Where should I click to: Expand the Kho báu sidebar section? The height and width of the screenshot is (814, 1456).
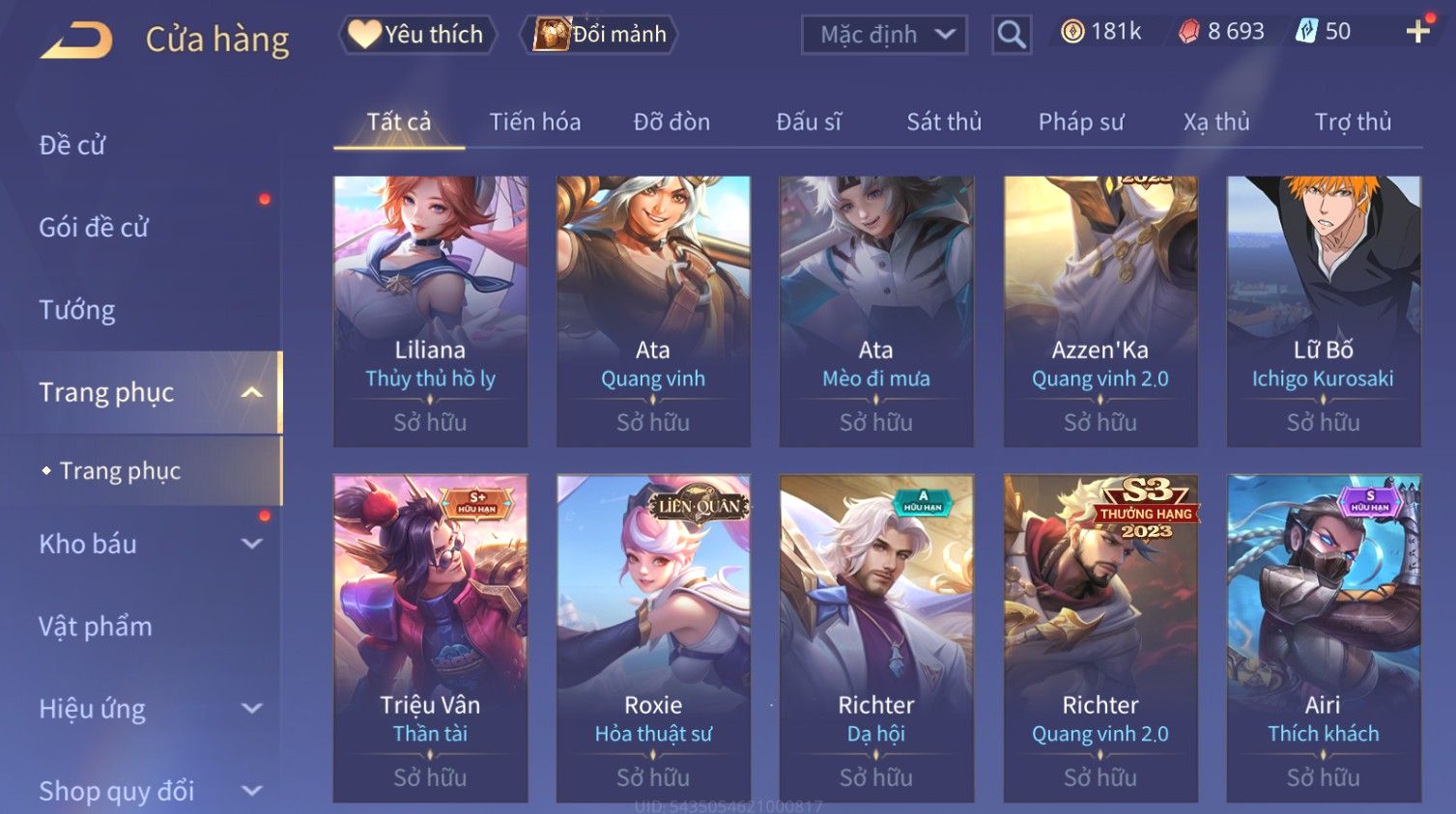251,544
